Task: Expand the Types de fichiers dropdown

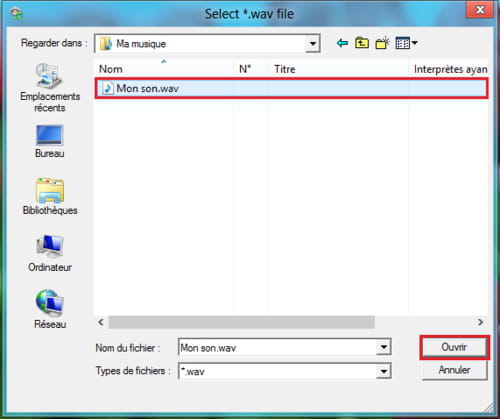Action: click(384, 371)
